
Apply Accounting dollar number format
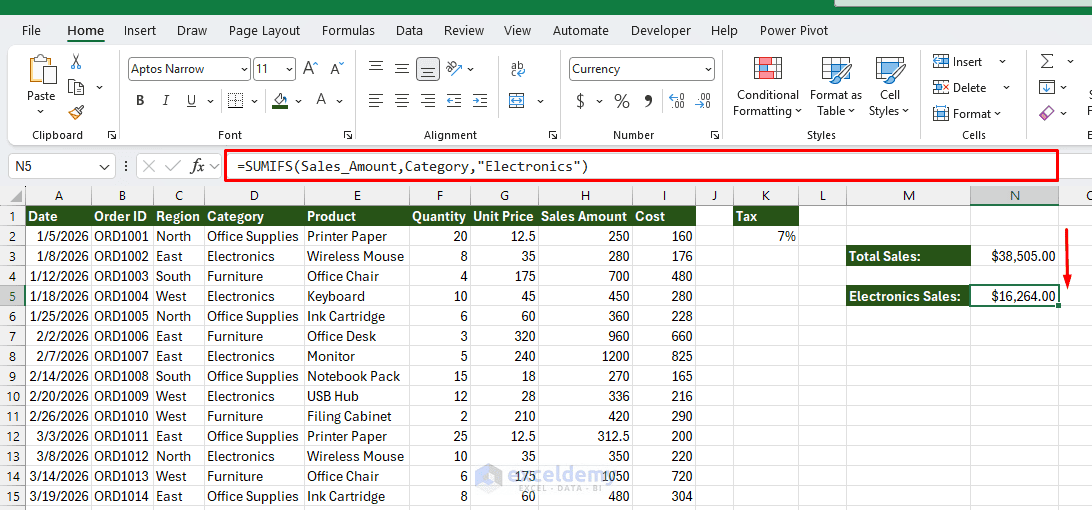[580, 101]
